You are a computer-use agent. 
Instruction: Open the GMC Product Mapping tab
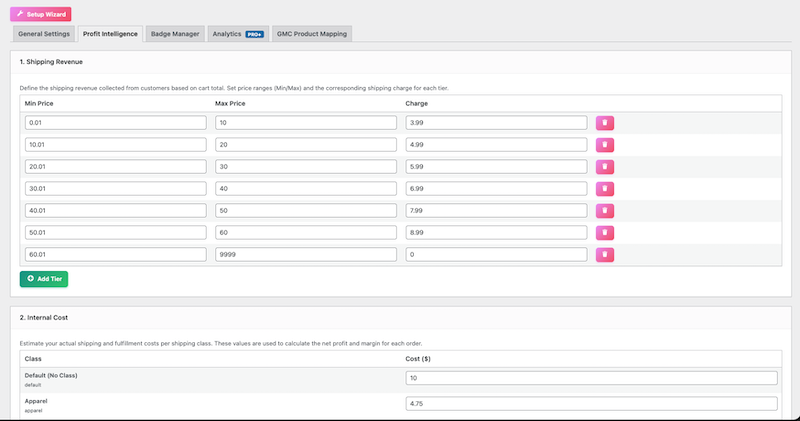pos(312,34)
